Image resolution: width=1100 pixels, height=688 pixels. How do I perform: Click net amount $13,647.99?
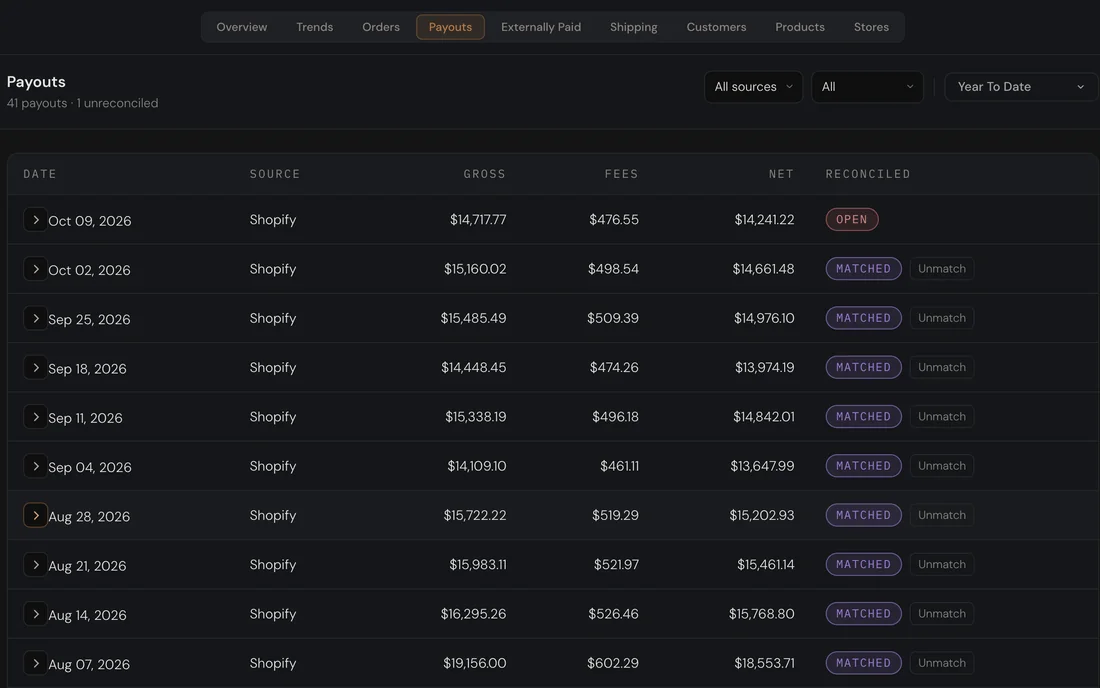coord(762,466)
